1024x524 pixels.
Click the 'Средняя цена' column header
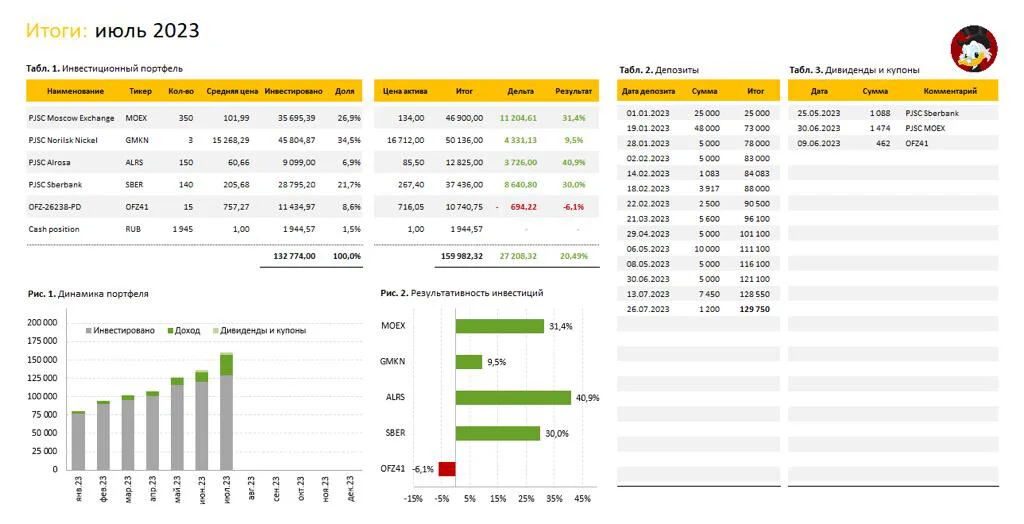232,91
